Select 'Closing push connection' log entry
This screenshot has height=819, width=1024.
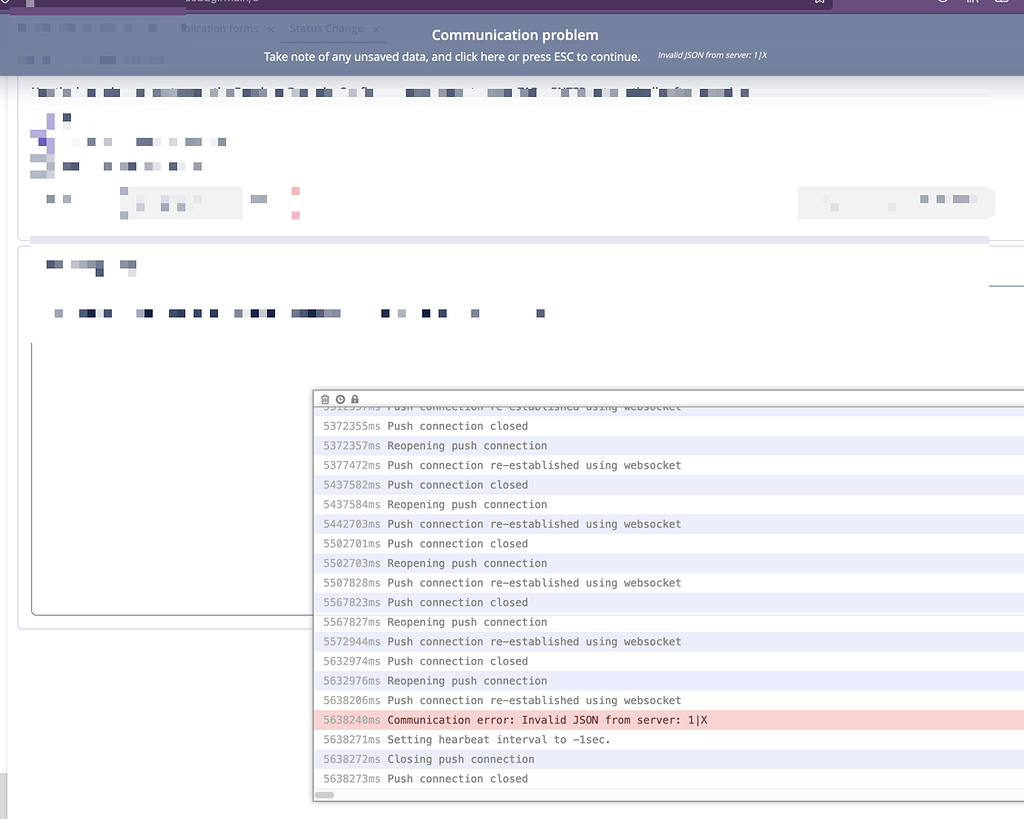click(x=669, y=759)
